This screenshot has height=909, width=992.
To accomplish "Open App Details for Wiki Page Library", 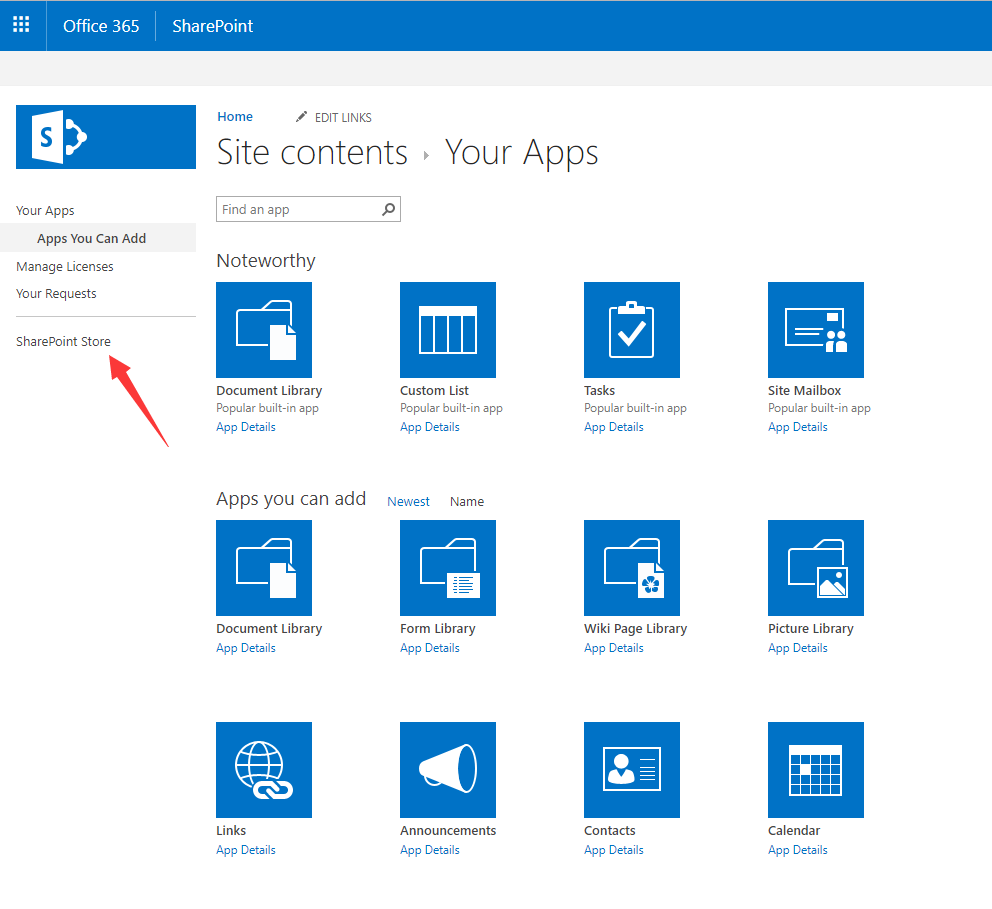I will [614, 648].
